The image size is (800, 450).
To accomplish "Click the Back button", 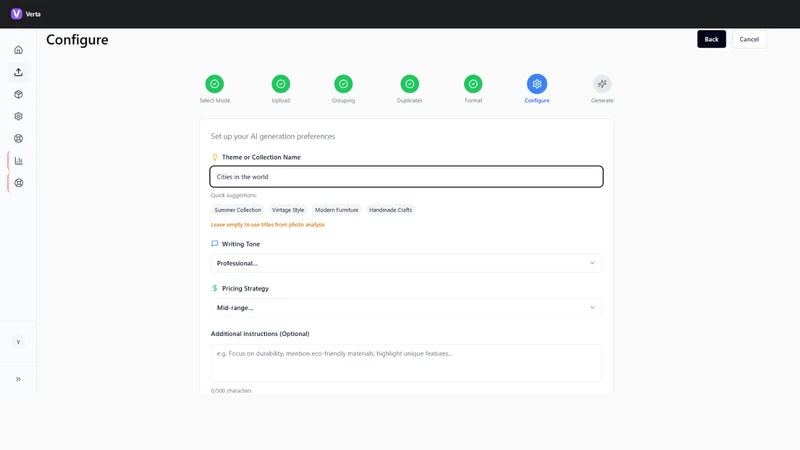I will (711, 39).
